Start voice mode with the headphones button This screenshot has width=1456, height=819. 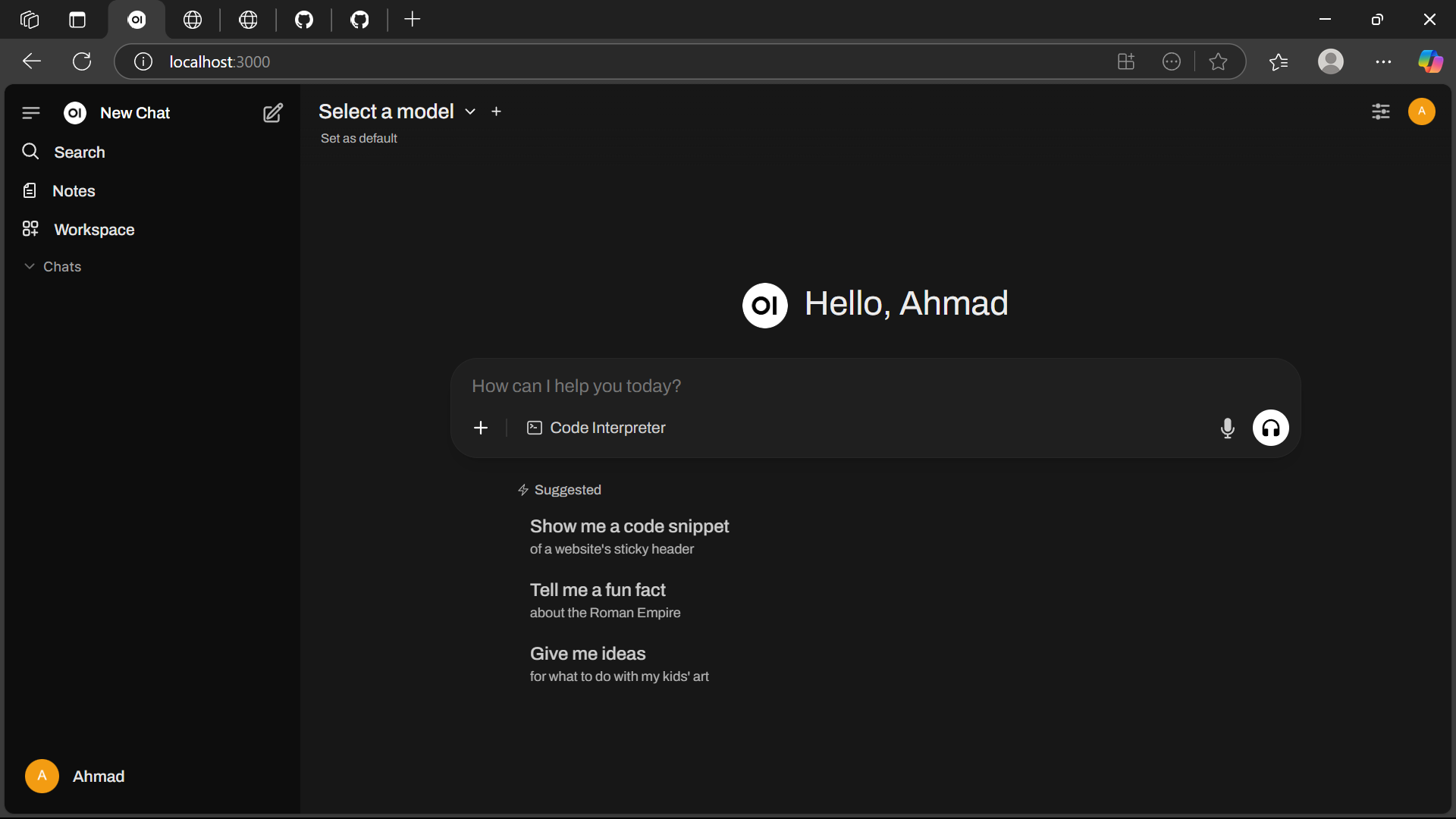1270,428
